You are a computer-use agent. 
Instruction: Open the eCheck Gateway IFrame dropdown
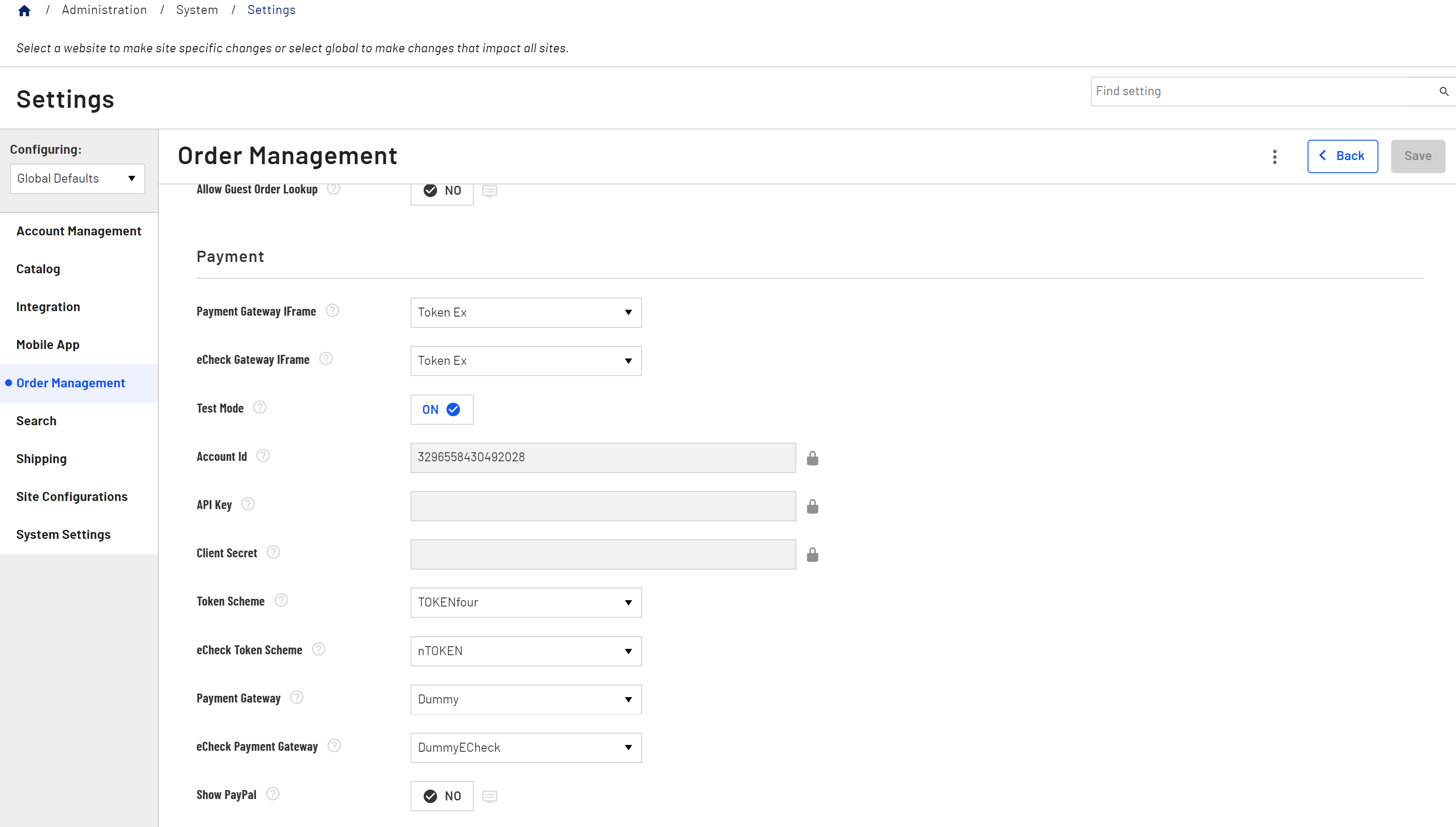click(526, 361)
